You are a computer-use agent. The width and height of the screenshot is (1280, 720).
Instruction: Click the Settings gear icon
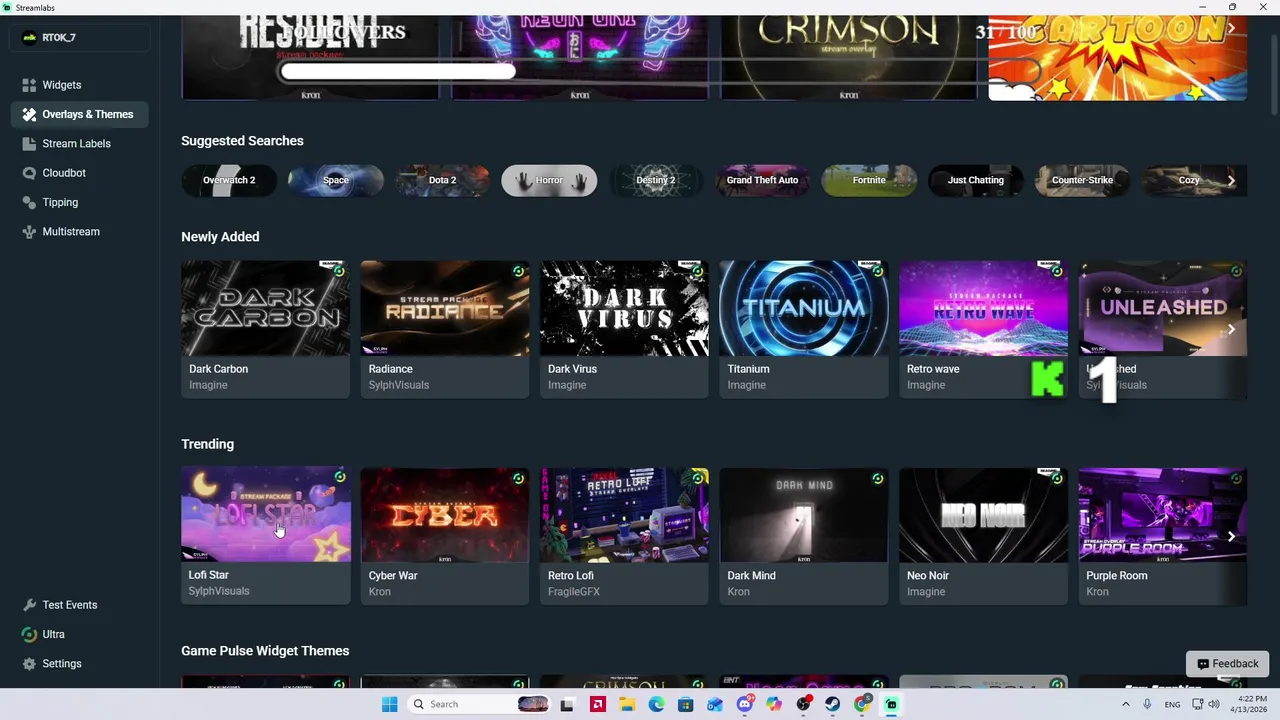[29, 664]
